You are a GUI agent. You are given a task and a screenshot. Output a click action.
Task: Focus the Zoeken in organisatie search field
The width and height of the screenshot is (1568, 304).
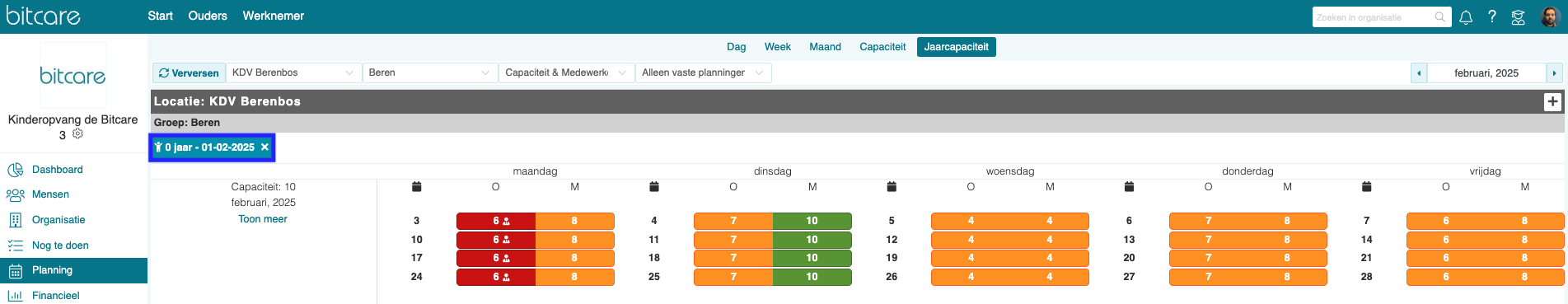tap(1374, 17)
